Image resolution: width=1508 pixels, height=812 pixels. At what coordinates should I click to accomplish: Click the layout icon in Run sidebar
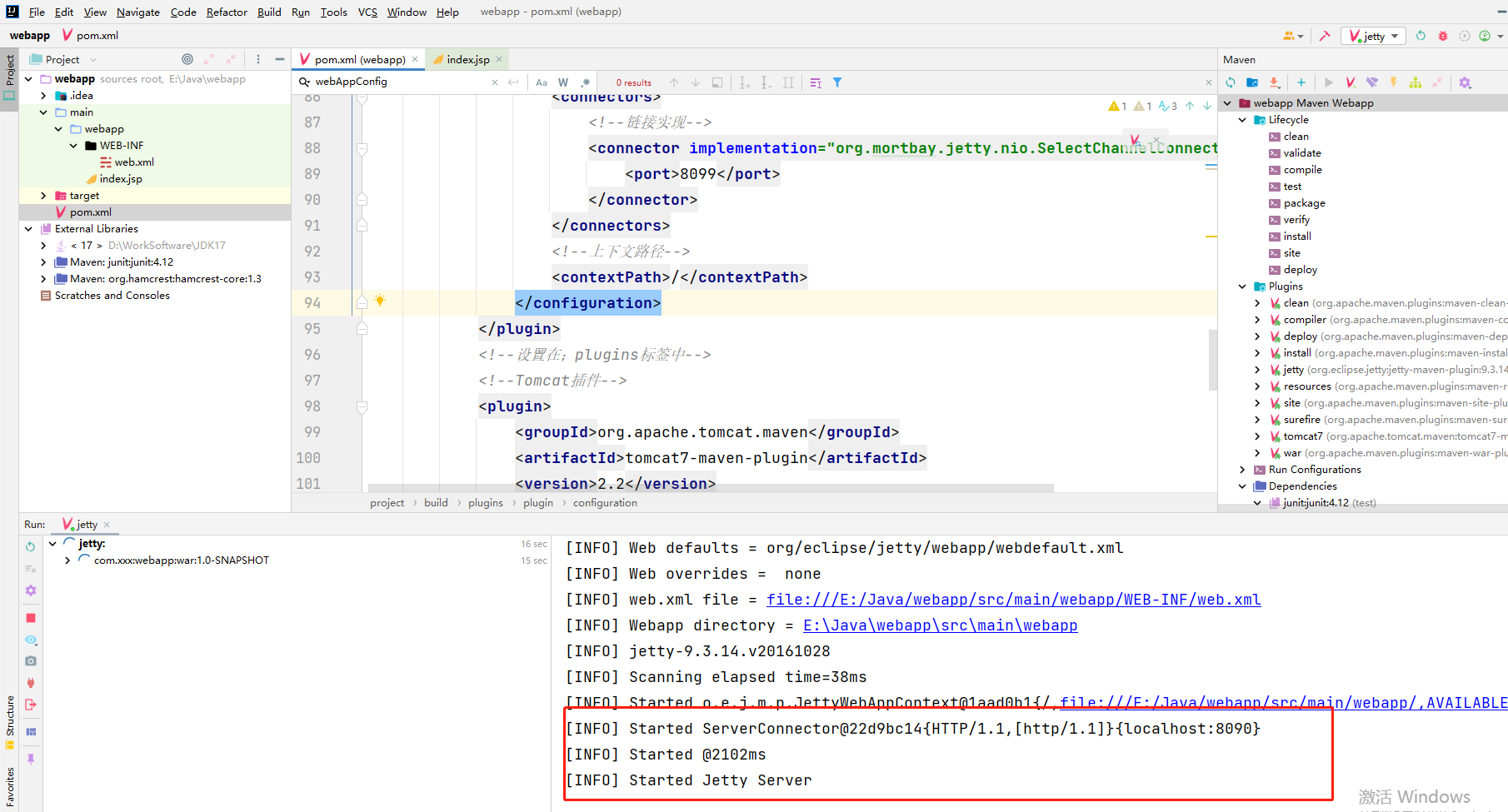click(31, 732)
